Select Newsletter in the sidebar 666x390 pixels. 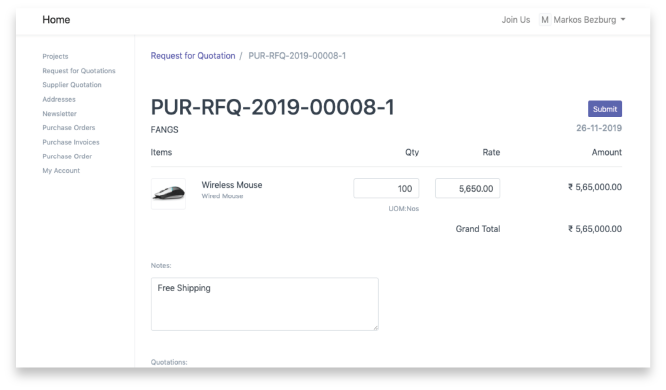[59, 113]
